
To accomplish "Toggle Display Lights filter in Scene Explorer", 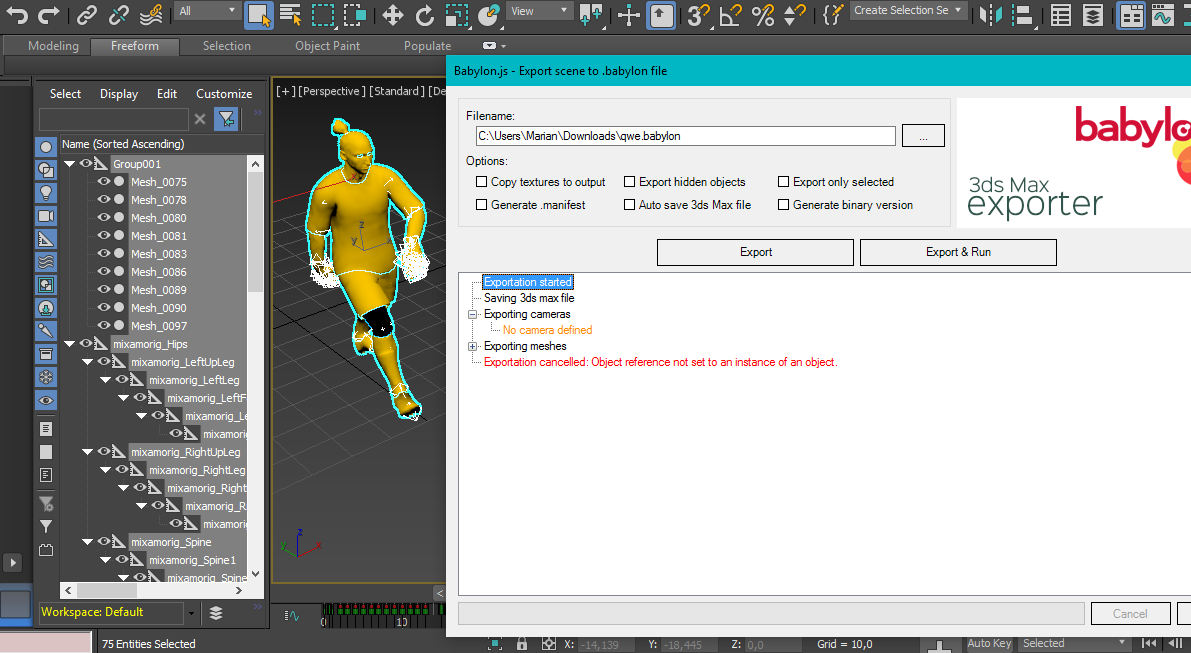I will point(46,193).
